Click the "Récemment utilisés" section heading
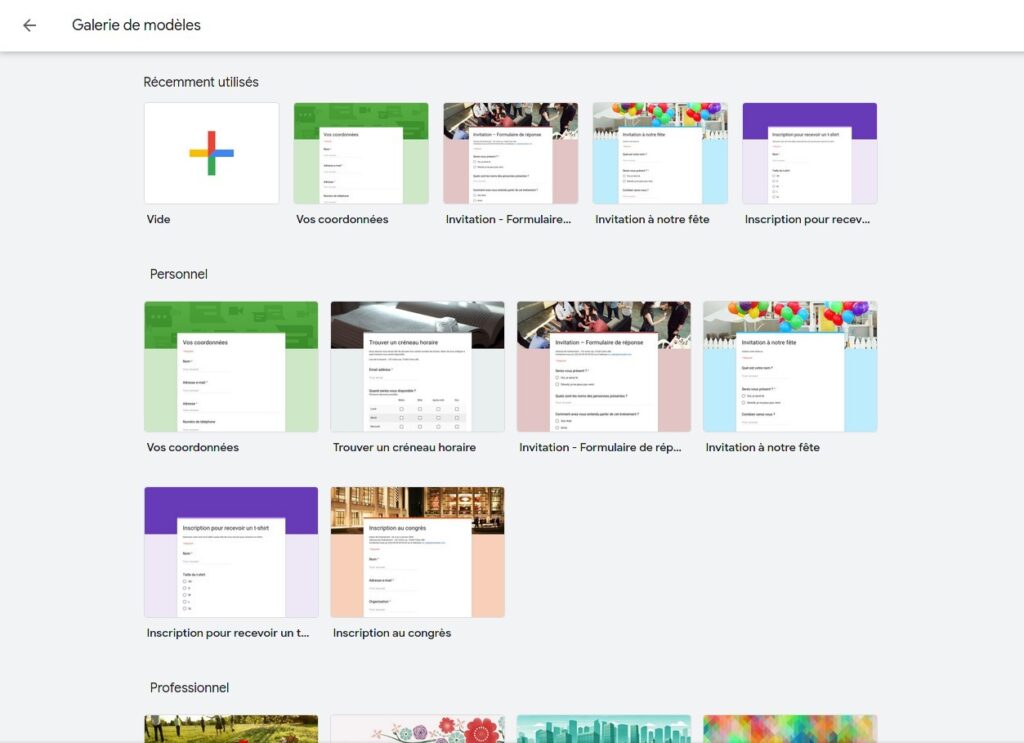The width and height of the screenshot is (1024, 743). click(x=201, y=82)
